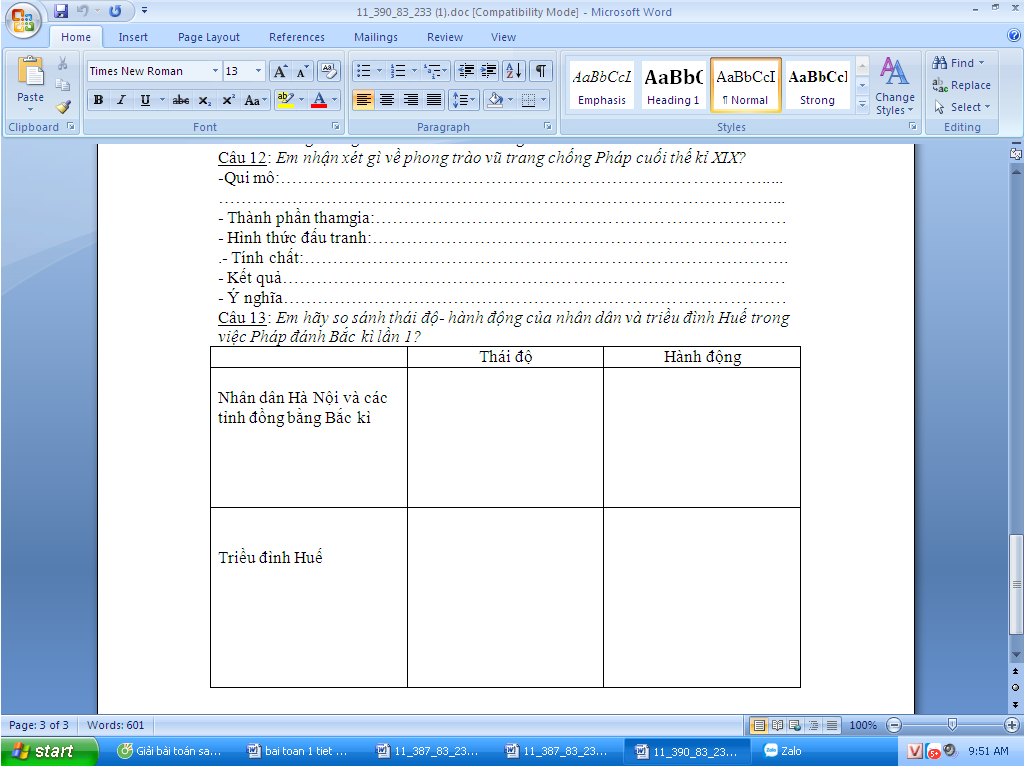The width and height of the screenshot is (1024, 768).
Task: Toggle Underline formatting
Action: [145, 100]
